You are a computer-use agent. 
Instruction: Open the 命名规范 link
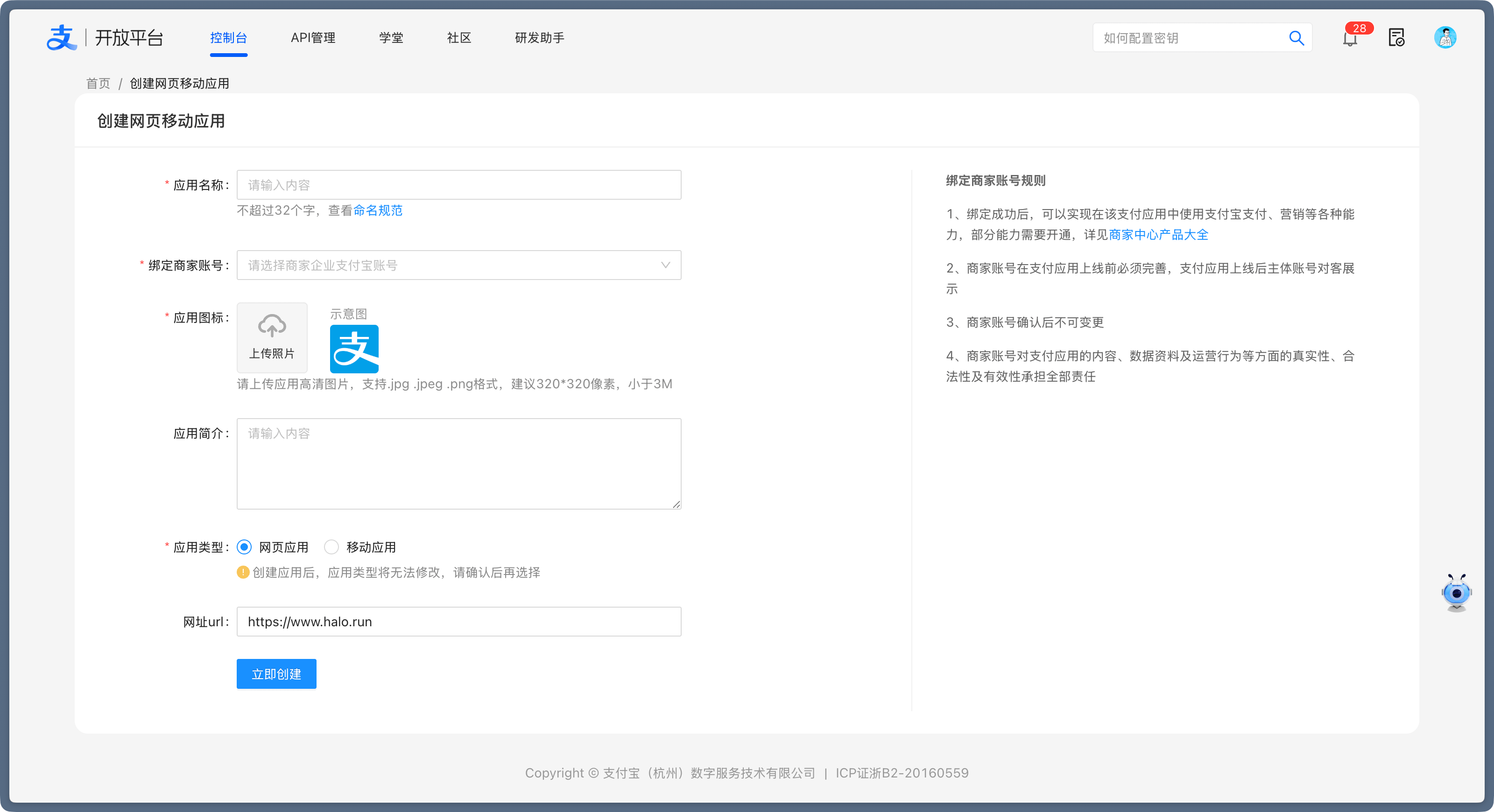378,210
